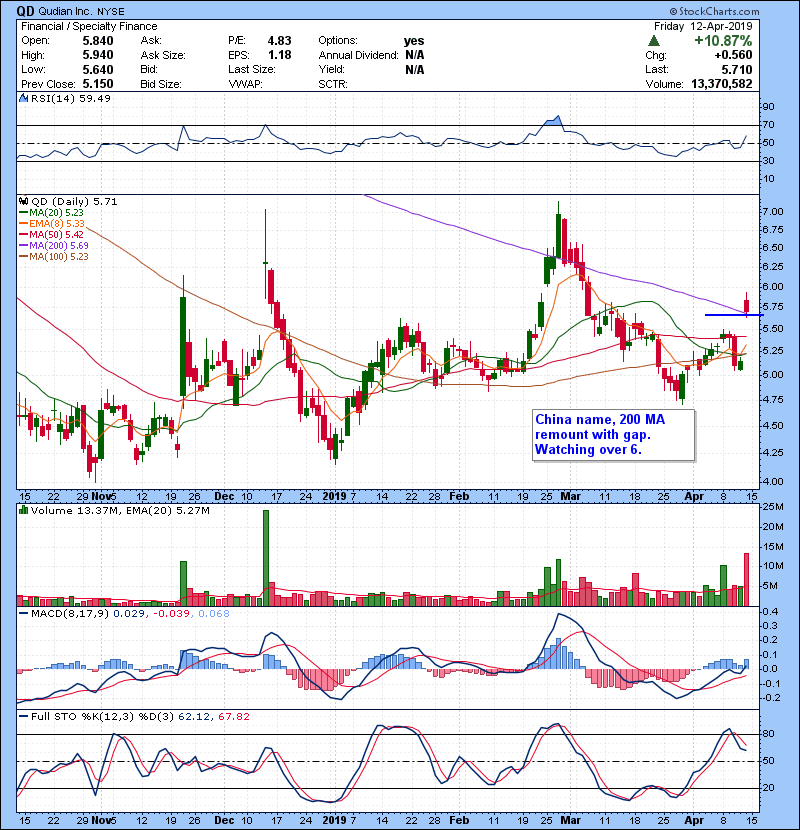Click the 0.4 MACD axis label

coord(771,611)
